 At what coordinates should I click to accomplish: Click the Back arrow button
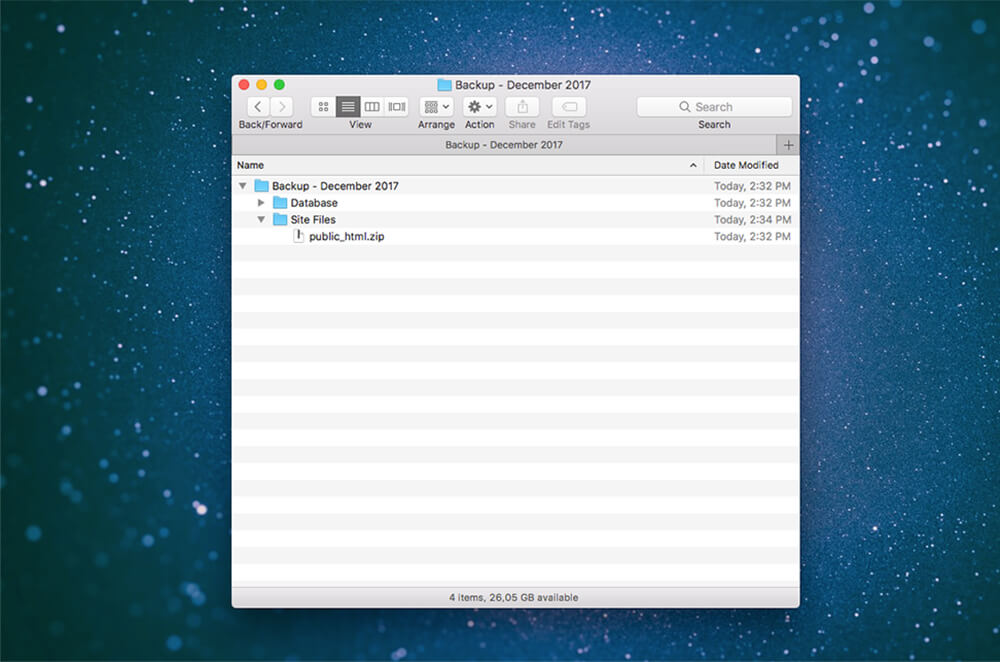(258, 107)
